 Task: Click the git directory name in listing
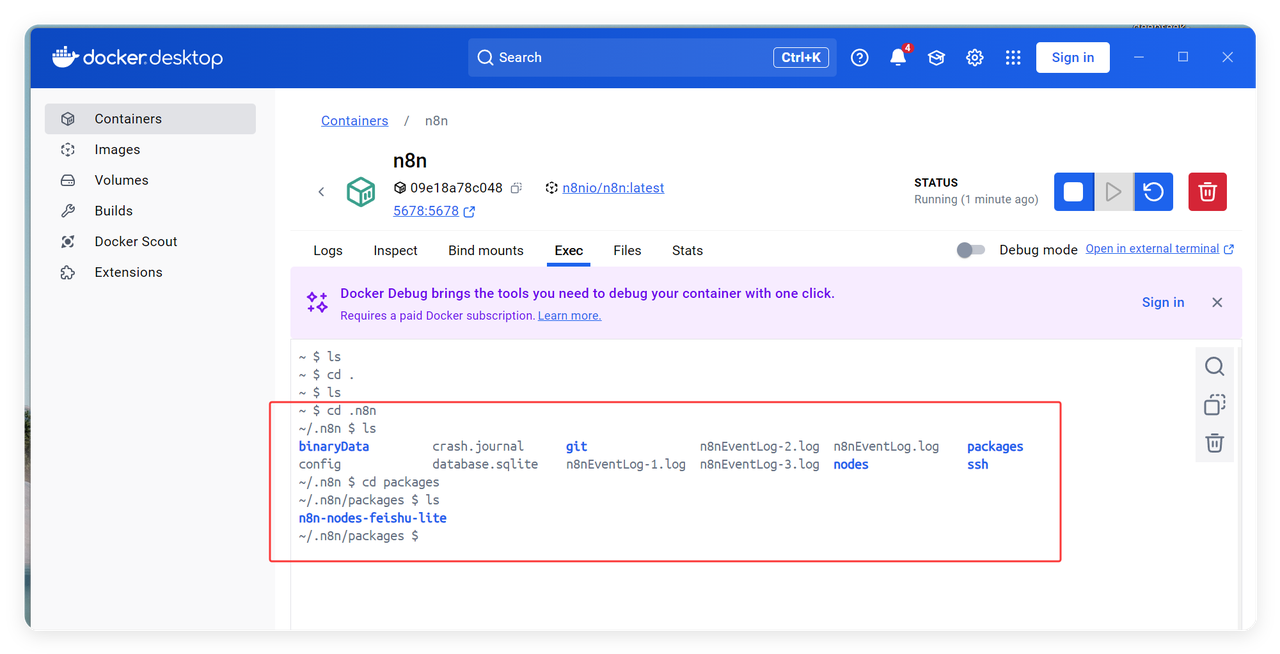click(x=577, y=447)
